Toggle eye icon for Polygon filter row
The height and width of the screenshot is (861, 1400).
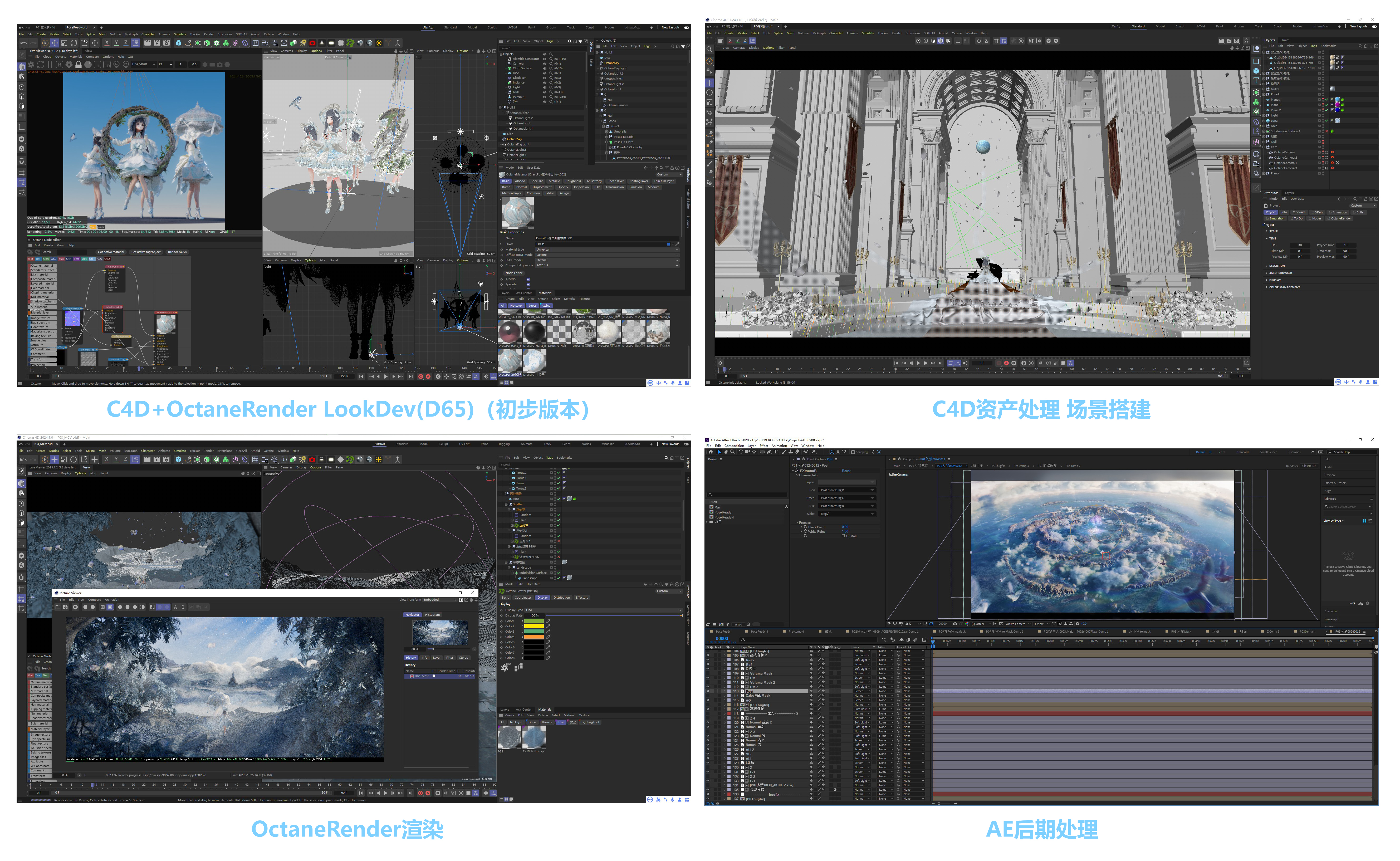tap(545, 97)
